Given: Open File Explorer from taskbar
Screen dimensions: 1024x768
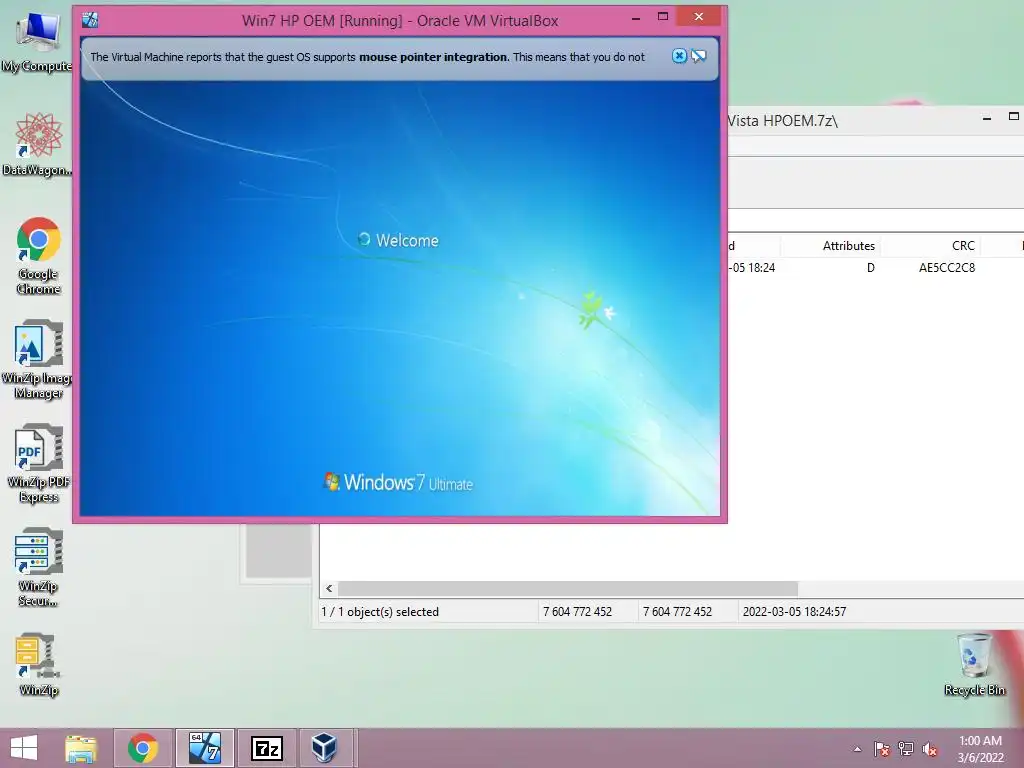Looking at the screenshot, I should (x=81, y=748).
